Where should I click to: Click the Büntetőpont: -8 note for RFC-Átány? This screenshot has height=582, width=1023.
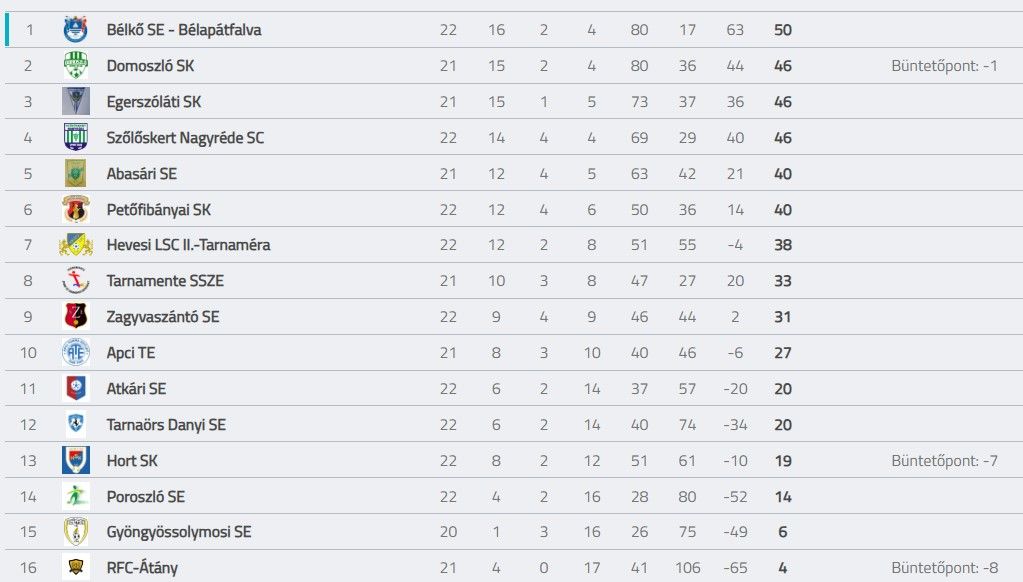tap(944, 568)
